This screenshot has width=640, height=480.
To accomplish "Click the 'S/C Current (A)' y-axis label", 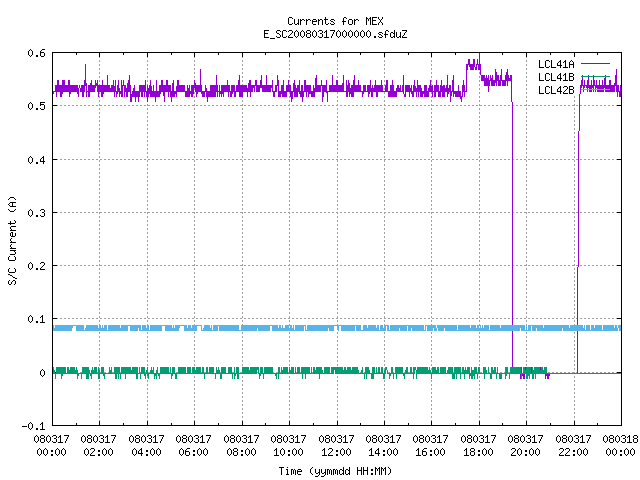I will tap(13, 241).
